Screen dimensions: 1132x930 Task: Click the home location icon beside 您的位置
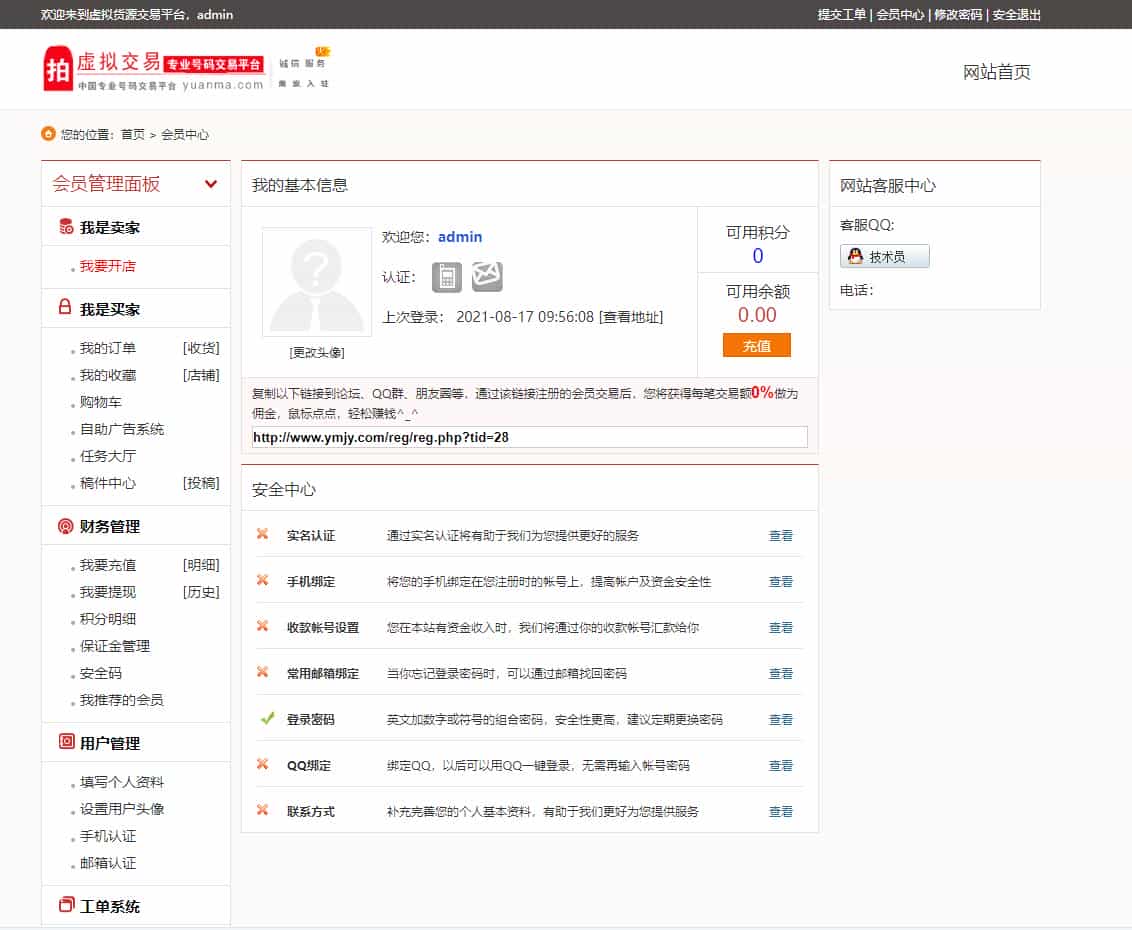click(x=48, y=134)
